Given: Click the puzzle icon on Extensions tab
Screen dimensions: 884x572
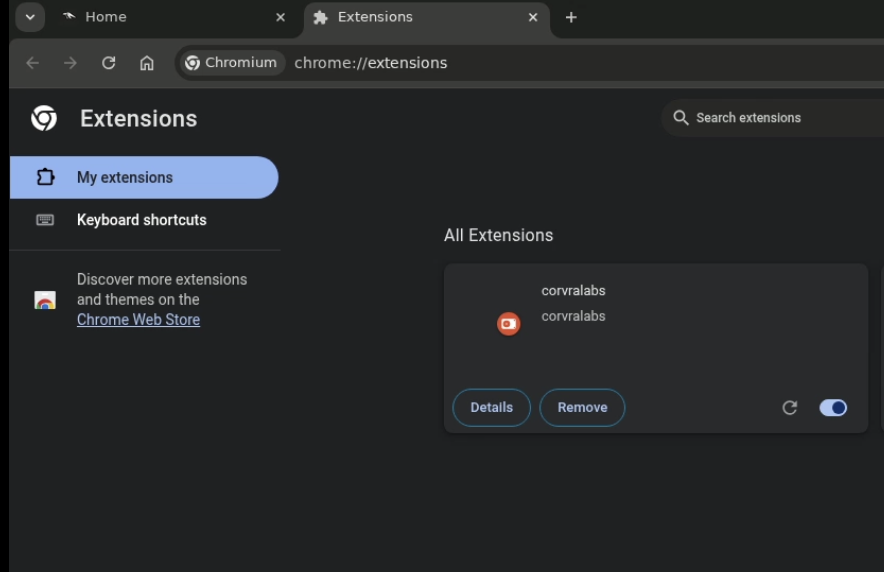Looking at the screenshot, I should click(321, 17).
